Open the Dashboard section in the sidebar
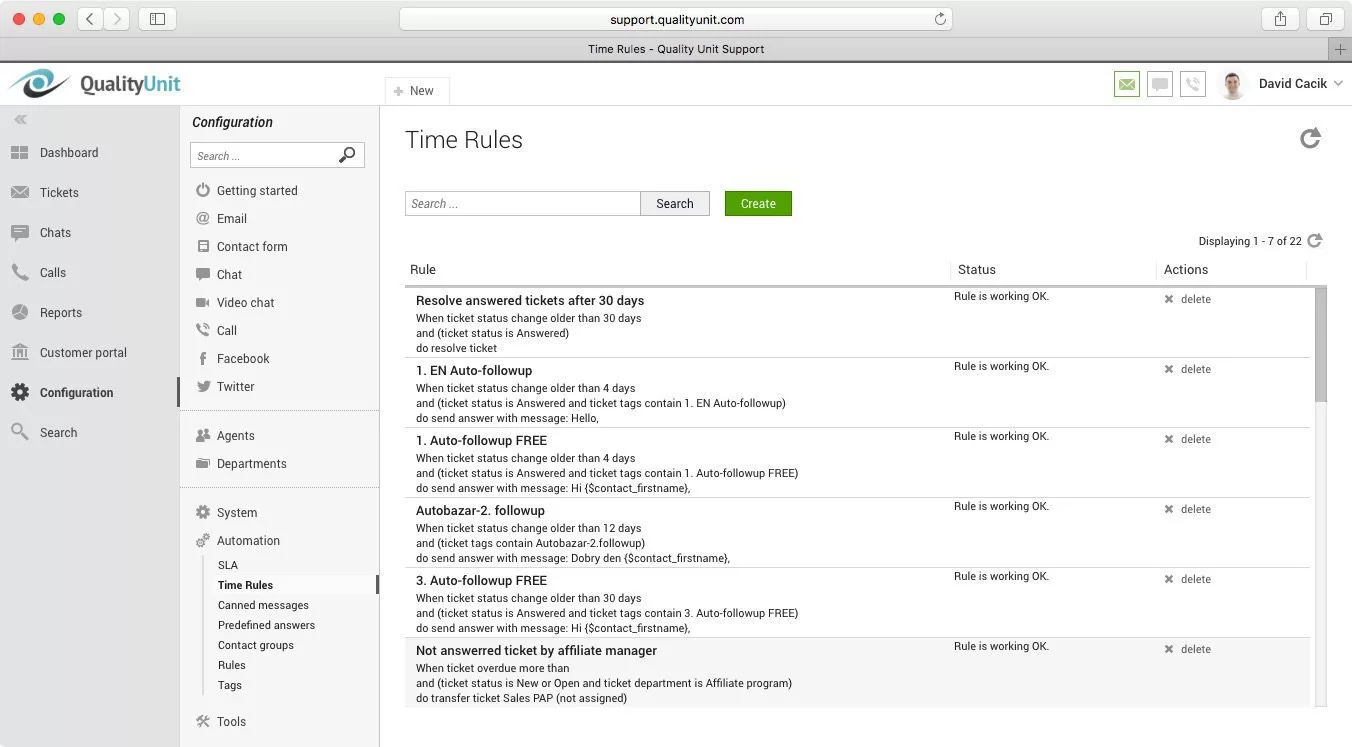Viewport: 1352px width, 747px height. click(x=68, y=152)
